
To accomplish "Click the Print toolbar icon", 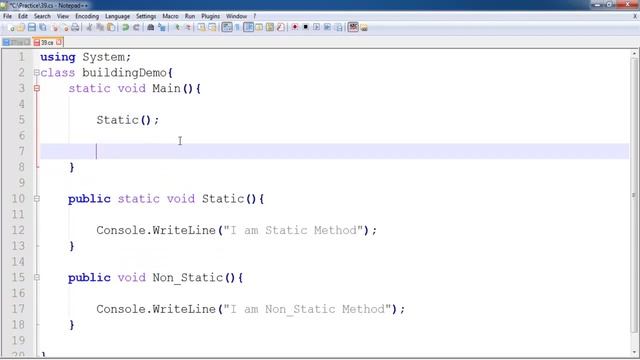I will click(x=75, y=27).
